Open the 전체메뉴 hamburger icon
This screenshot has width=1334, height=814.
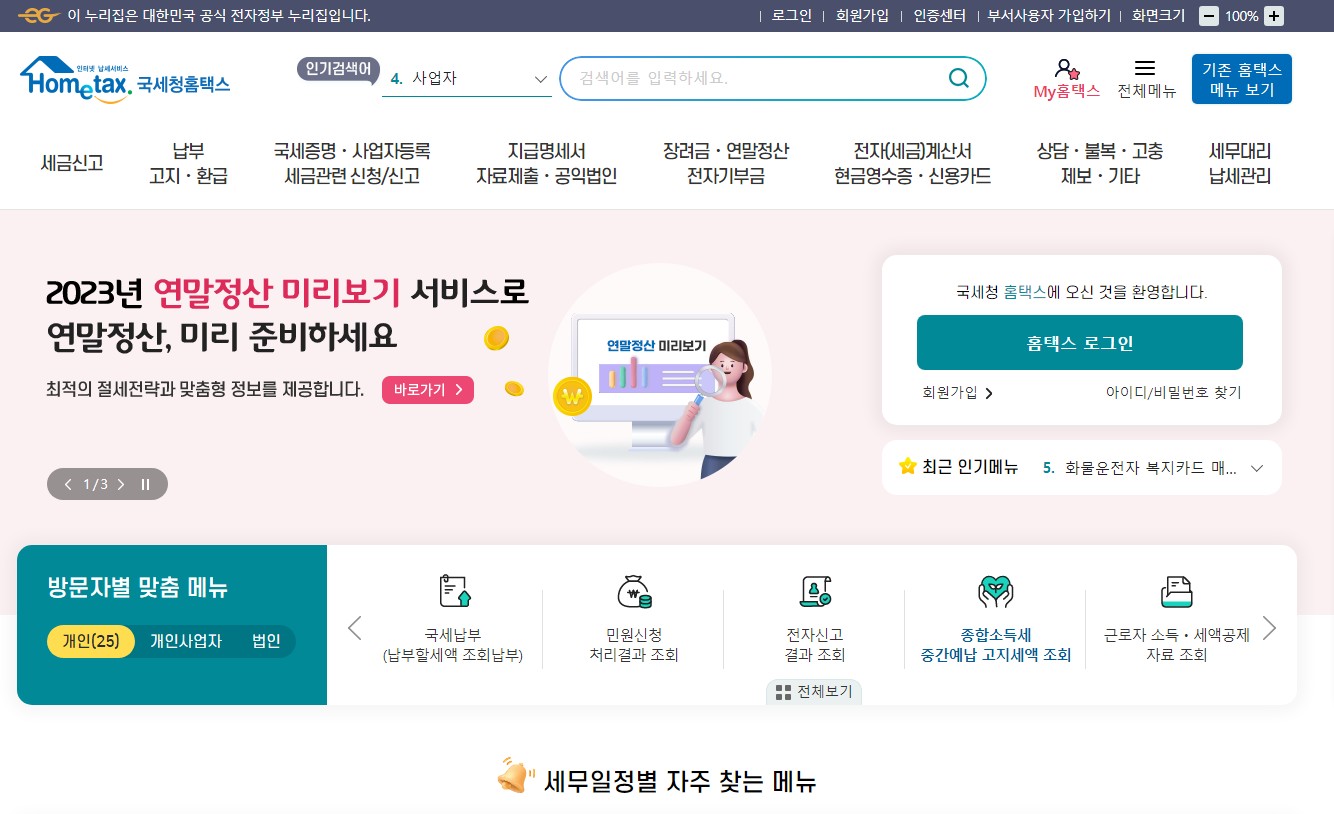click(x=1146, y=68)
